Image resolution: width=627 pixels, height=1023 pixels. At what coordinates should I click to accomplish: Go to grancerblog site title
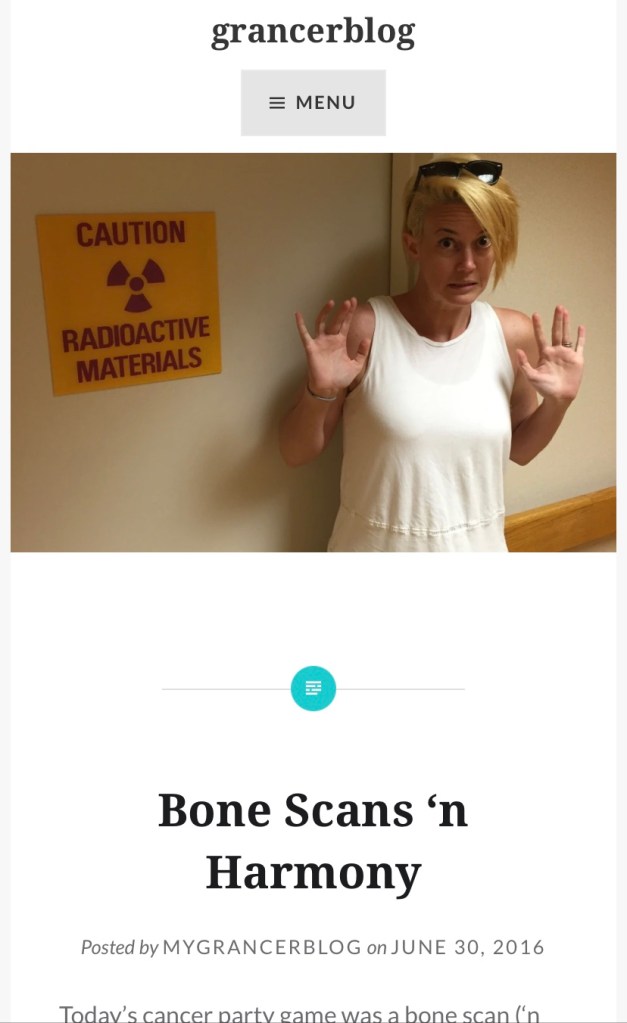tap(313, 33)
